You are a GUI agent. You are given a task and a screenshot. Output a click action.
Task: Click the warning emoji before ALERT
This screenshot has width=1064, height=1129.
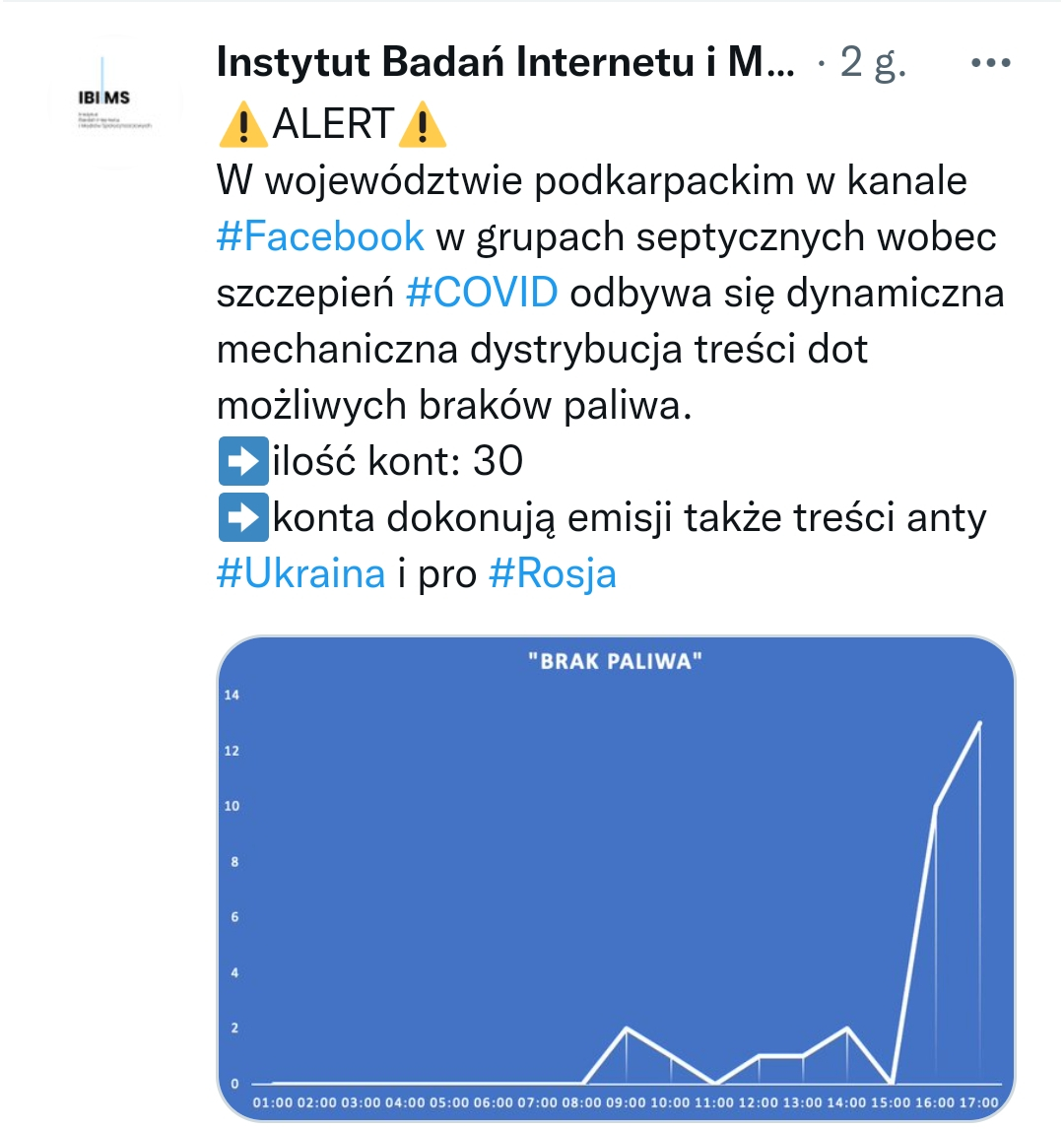pos(239,125)
